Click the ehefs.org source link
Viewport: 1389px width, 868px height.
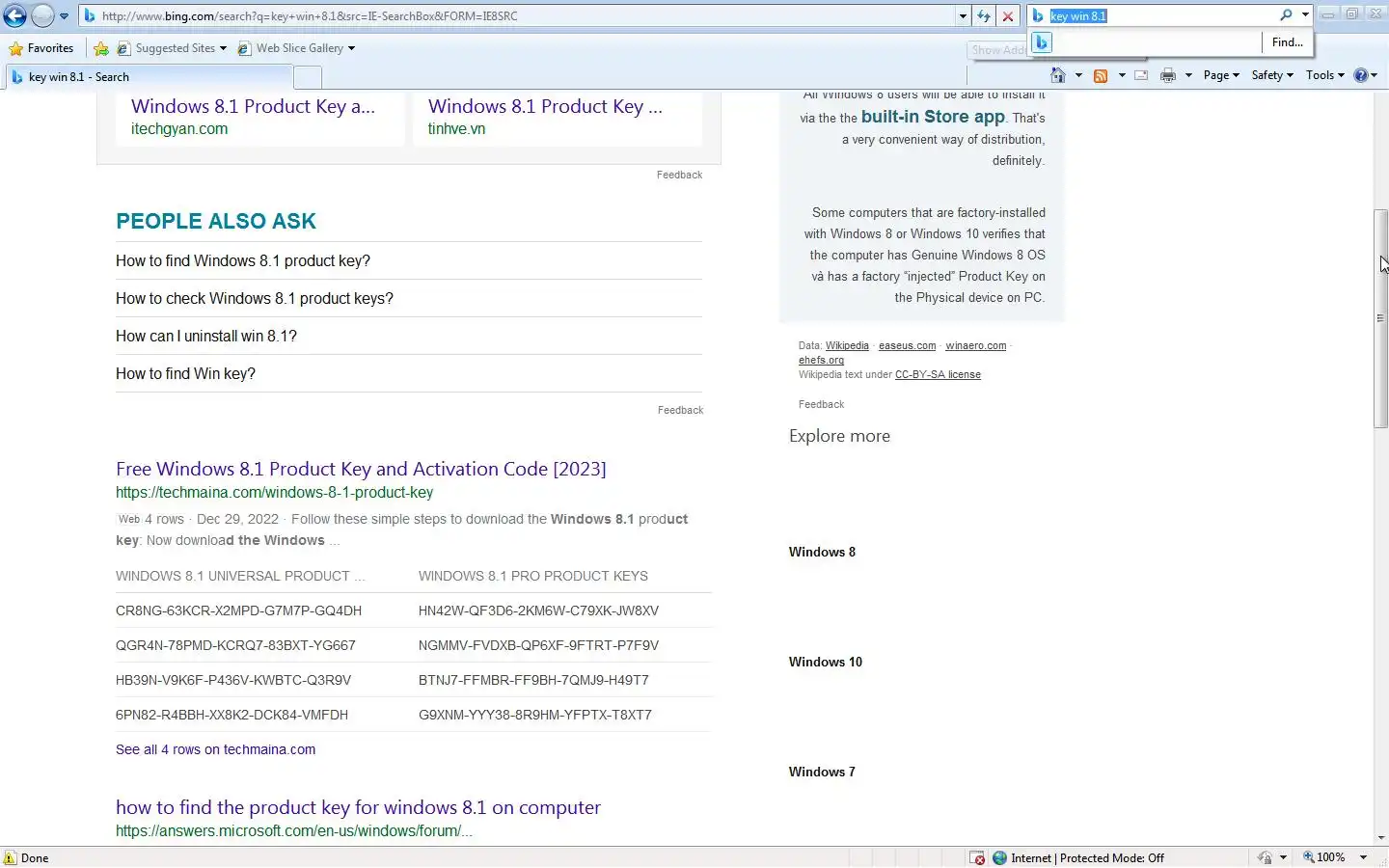[821, 360]
